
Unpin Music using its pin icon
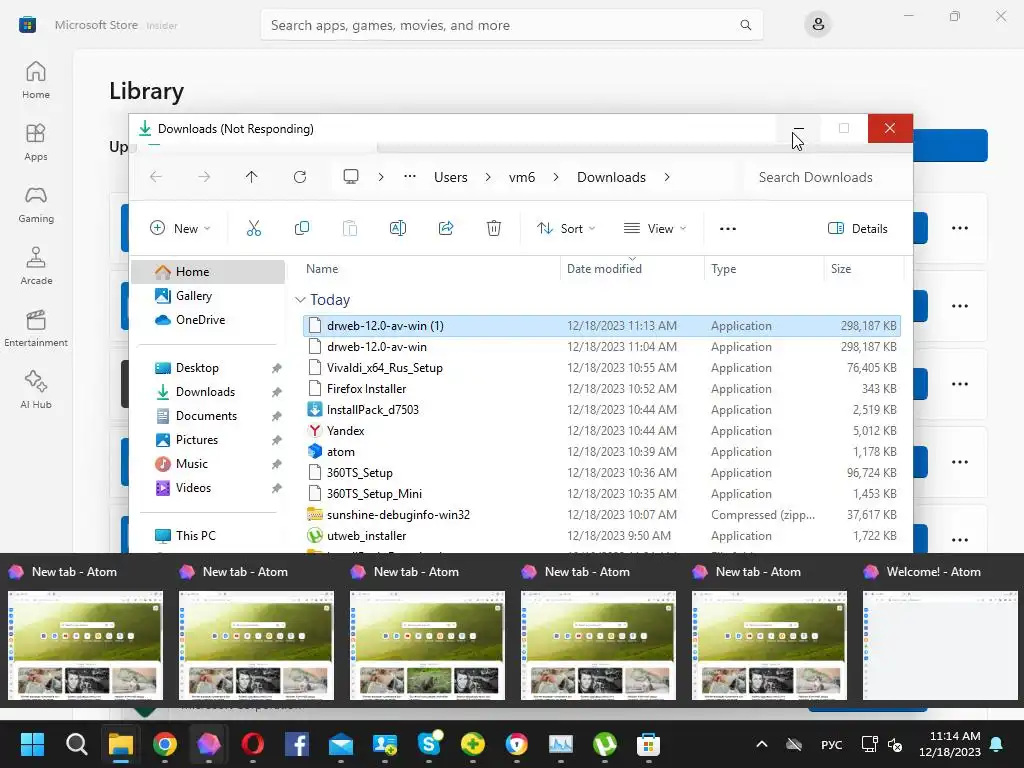click(x=276, y=464)
